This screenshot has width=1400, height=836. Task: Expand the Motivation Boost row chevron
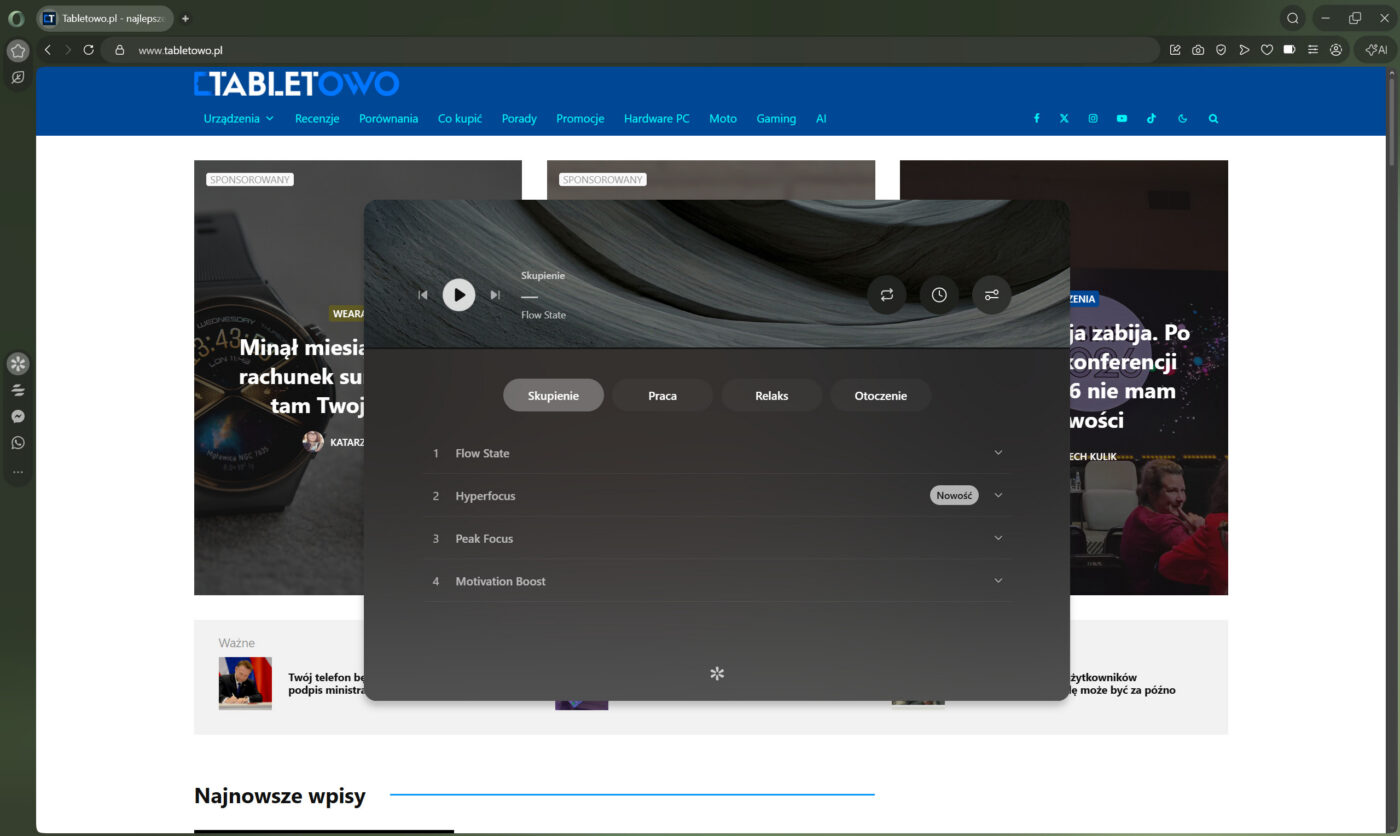998,580
